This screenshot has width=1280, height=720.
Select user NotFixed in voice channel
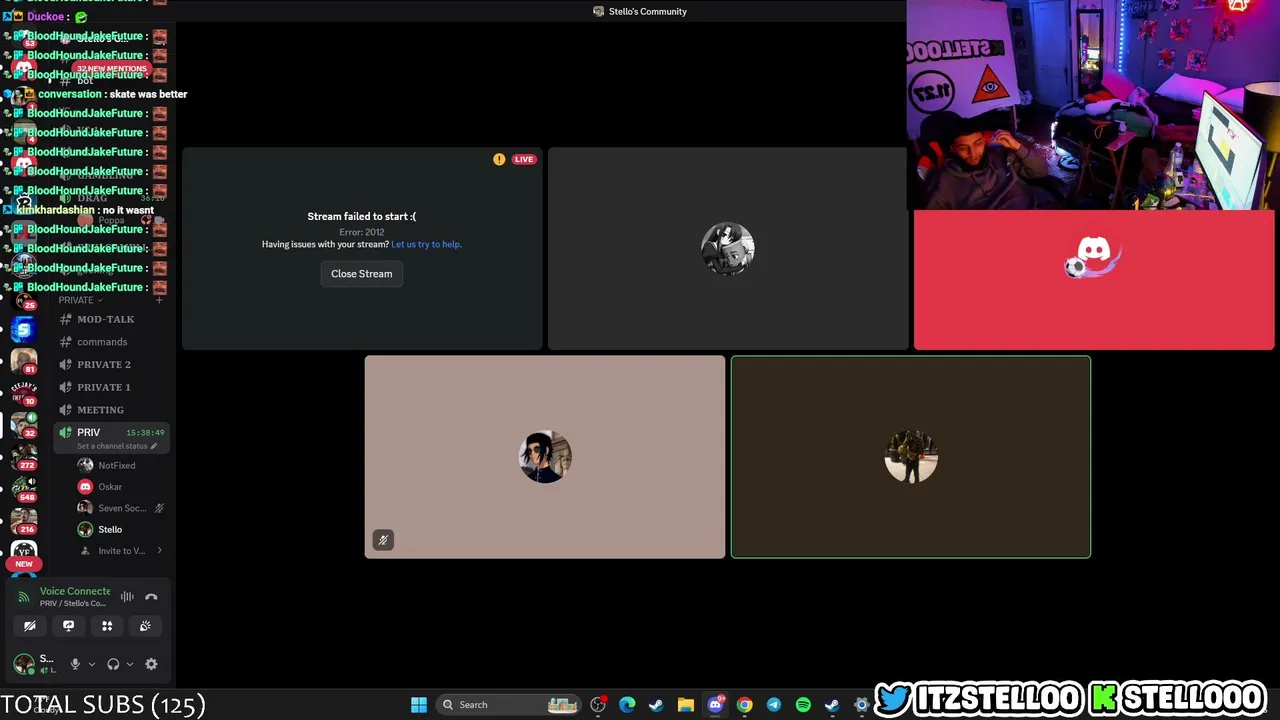[120, 465]
